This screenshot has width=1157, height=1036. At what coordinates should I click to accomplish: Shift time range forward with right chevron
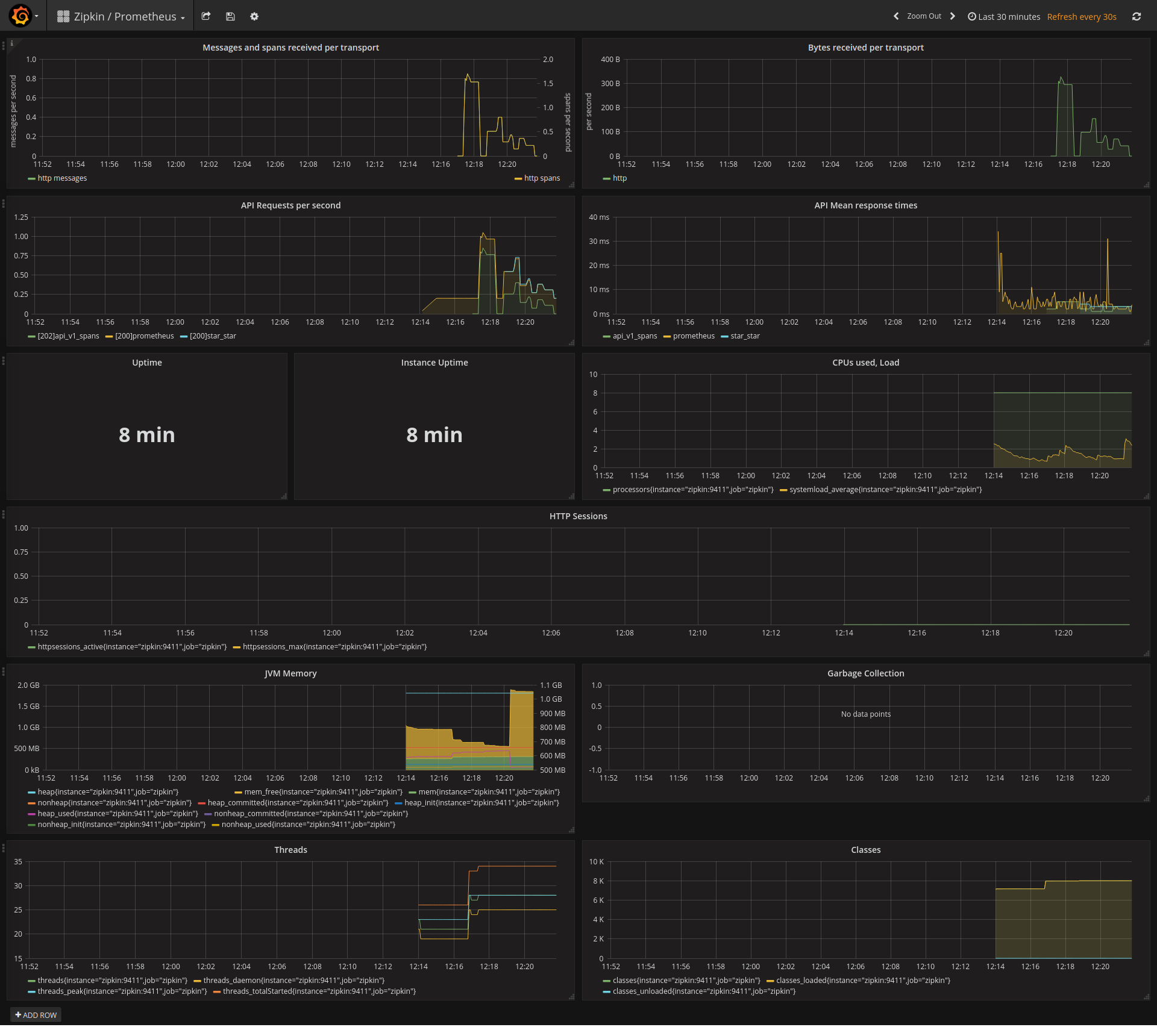pyautogui.click(x=953, y=16)
